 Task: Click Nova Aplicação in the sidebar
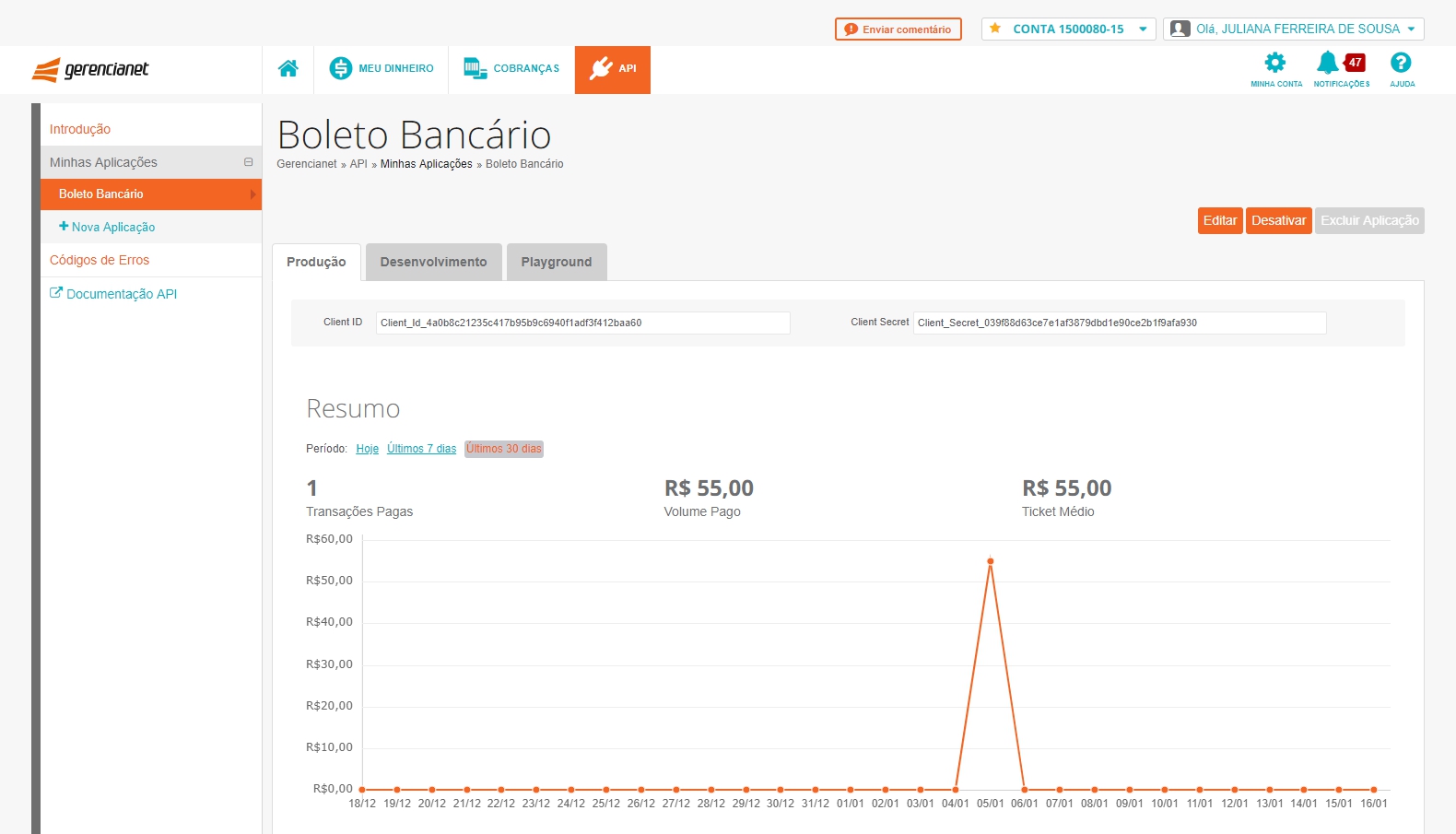coord(107,227)
